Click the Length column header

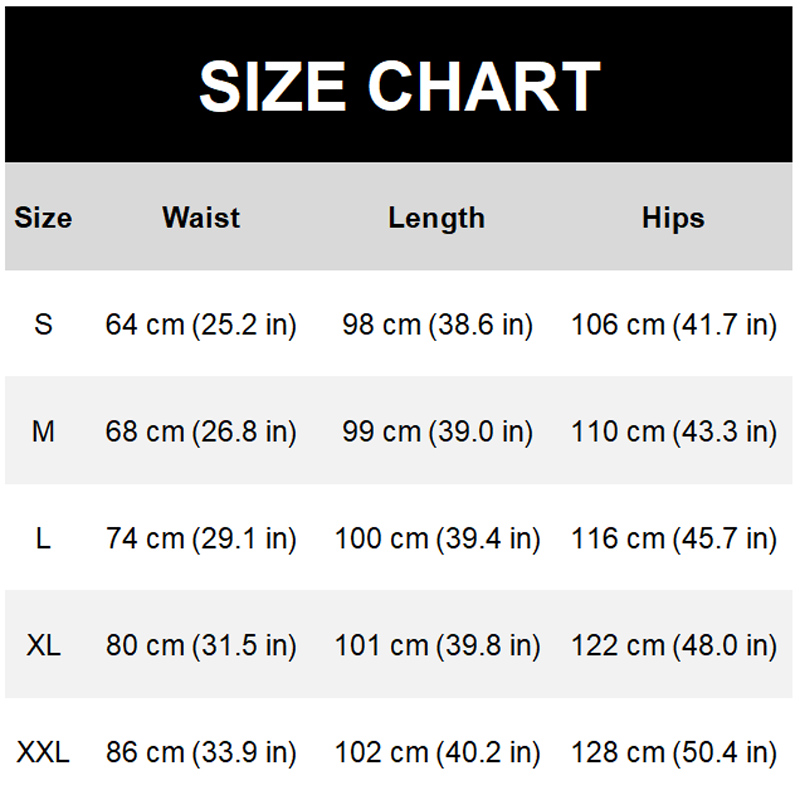click(436, 218)
